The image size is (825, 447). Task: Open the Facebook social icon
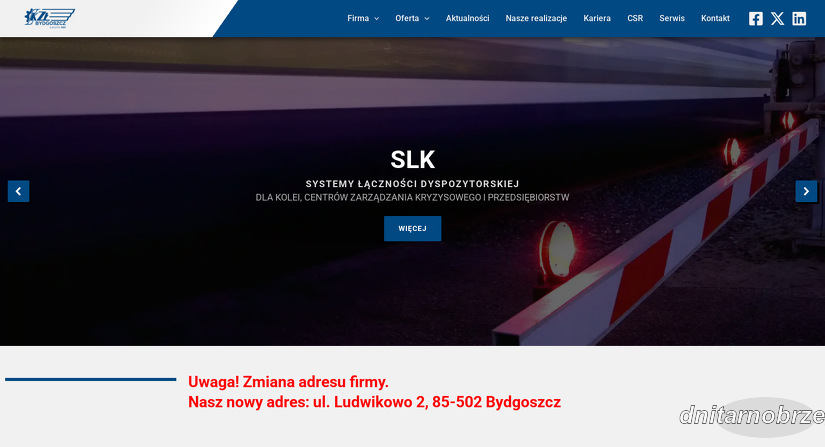coord(756,18)
